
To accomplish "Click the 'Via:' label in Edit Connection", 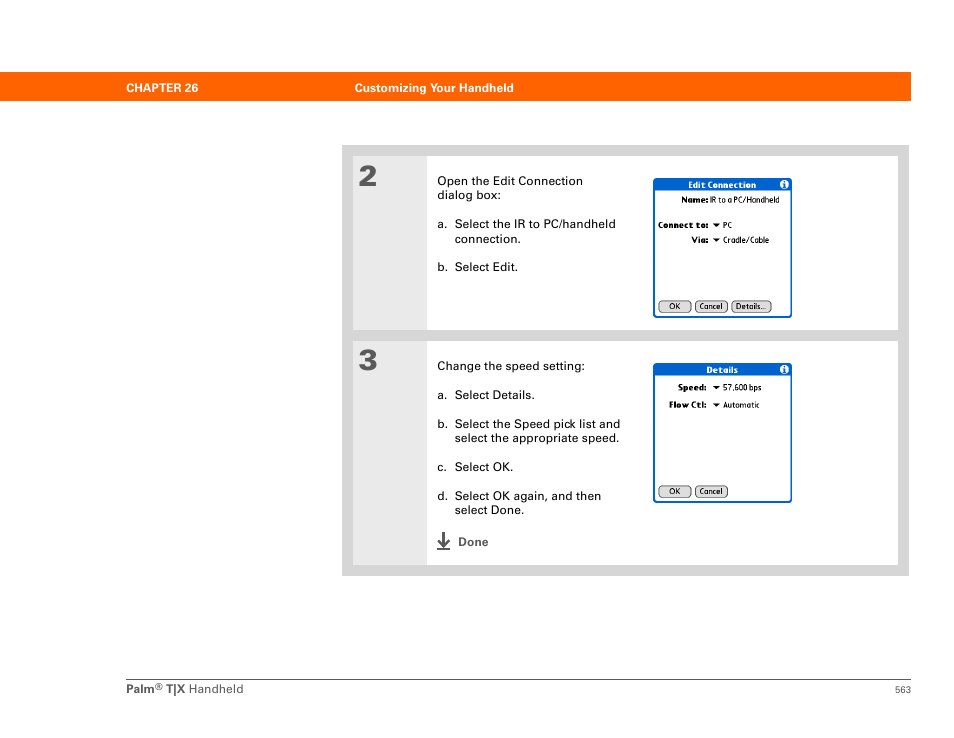I will (700, 240).
